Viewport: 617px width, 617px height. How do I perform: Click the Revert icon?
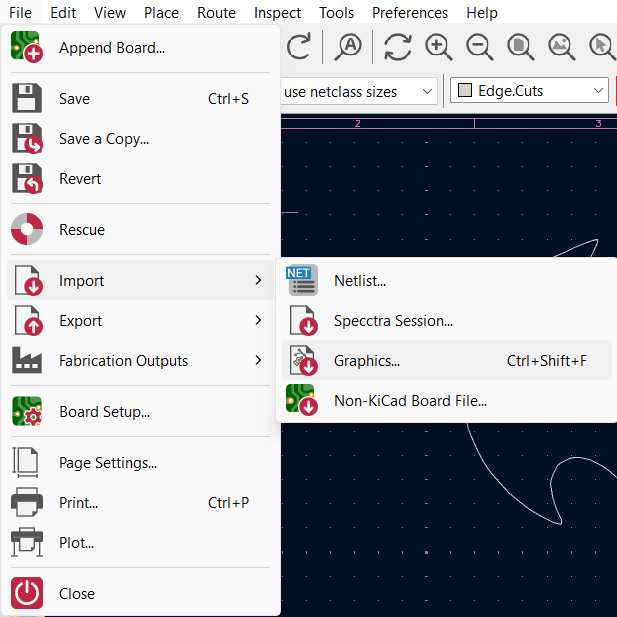[x=27, y=178]
